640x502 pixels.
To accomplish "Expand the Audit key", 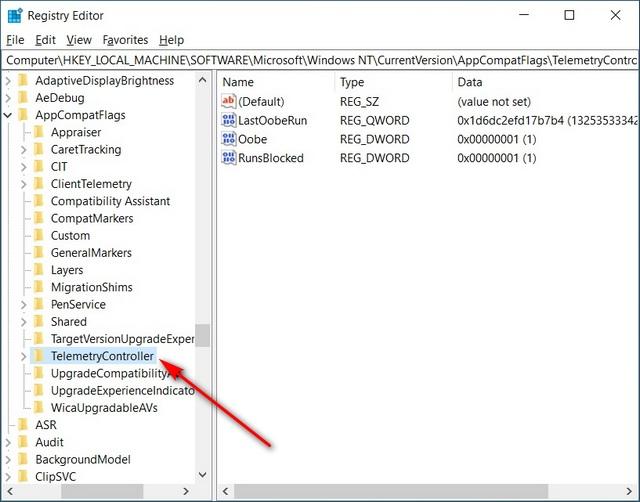I will click(x=8, y=442).
